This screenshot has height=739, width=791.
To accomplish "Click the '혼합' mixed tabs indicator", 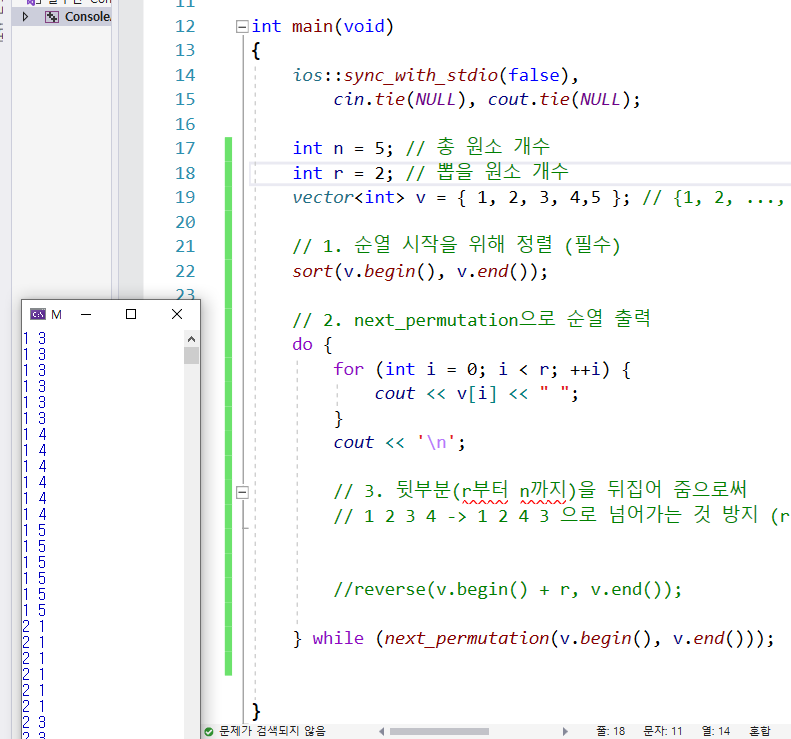I will [x=760, y=731].
